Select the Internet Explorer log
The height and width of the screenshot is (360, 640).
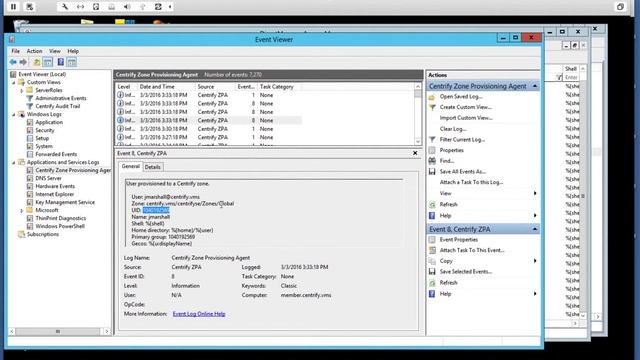pos(55,194)
